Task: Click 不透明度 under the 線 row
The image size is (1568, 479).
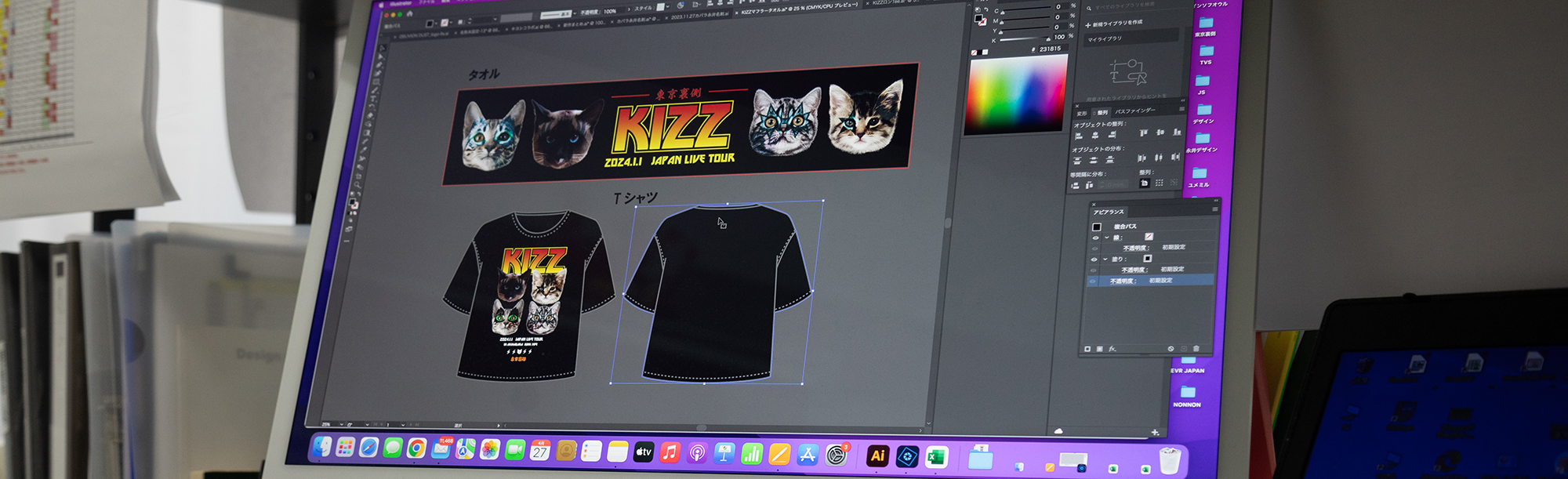Action: pos(1136,248)
